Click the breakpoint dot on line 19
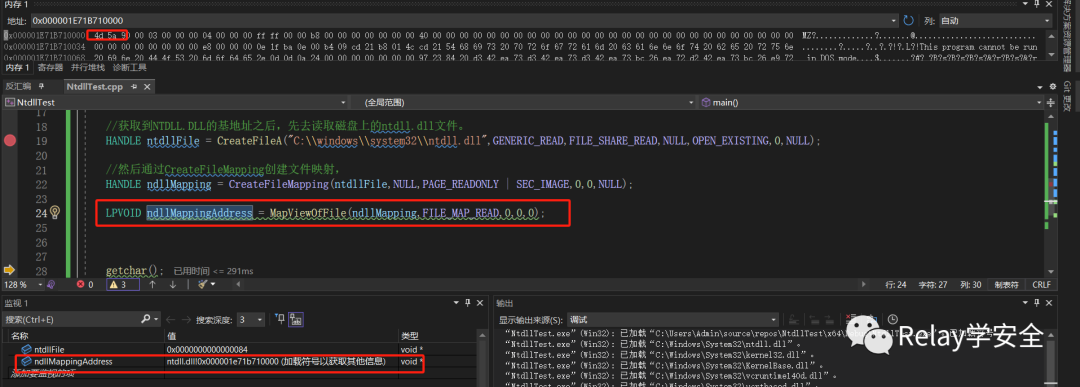This screenshot has height=387, width=1080. click(10, 140)
